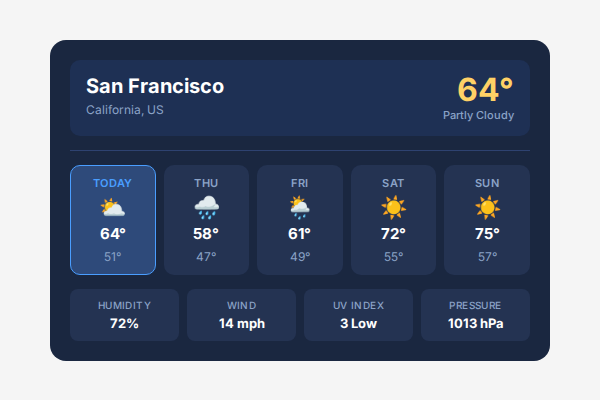Open the FRI forecast label

299,183
